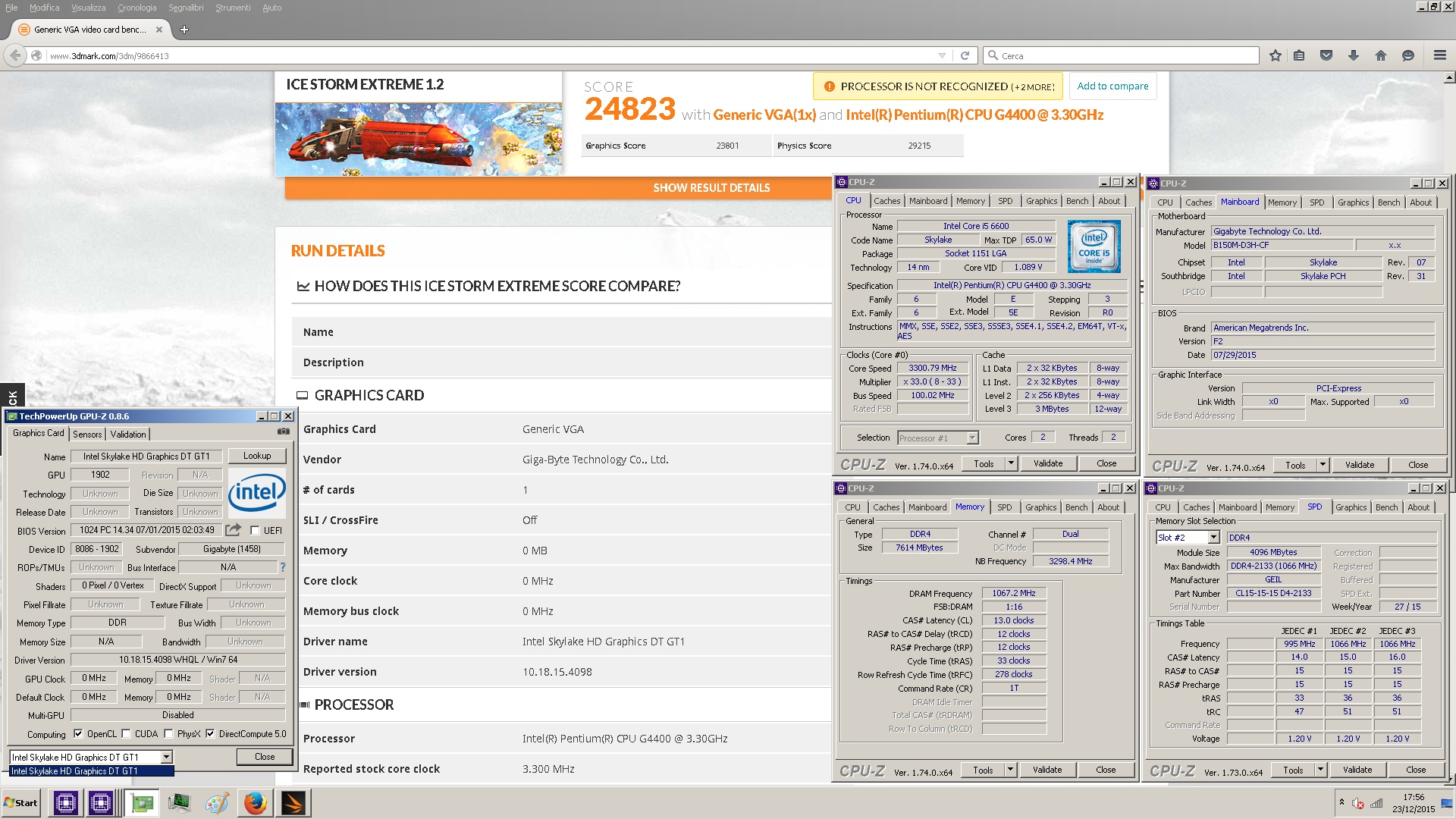The height and width of the screenshot is (819, 1456).
Task: Open the 3DMark taskbar icon
Action: (293, 802)
